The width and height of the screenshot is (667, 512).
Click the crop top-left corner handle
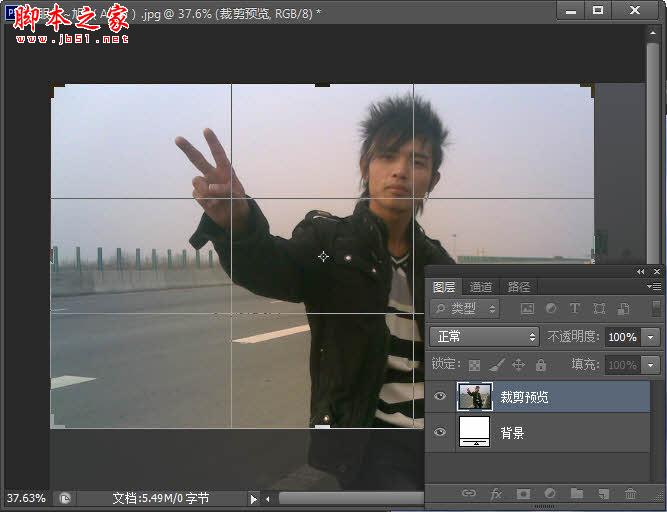pos(57,90)
